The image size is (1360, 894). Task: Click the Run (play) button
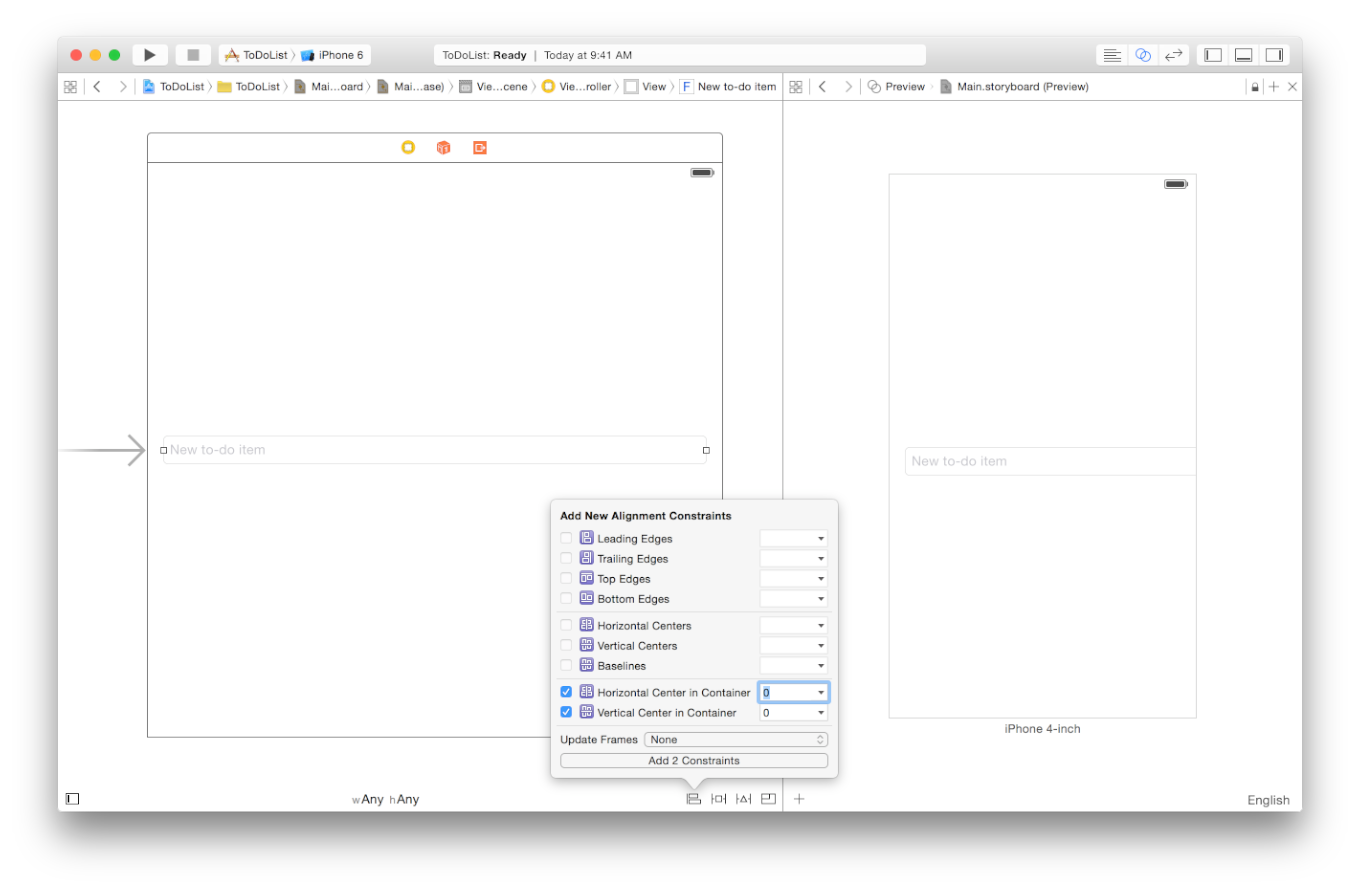click(150, 55)
